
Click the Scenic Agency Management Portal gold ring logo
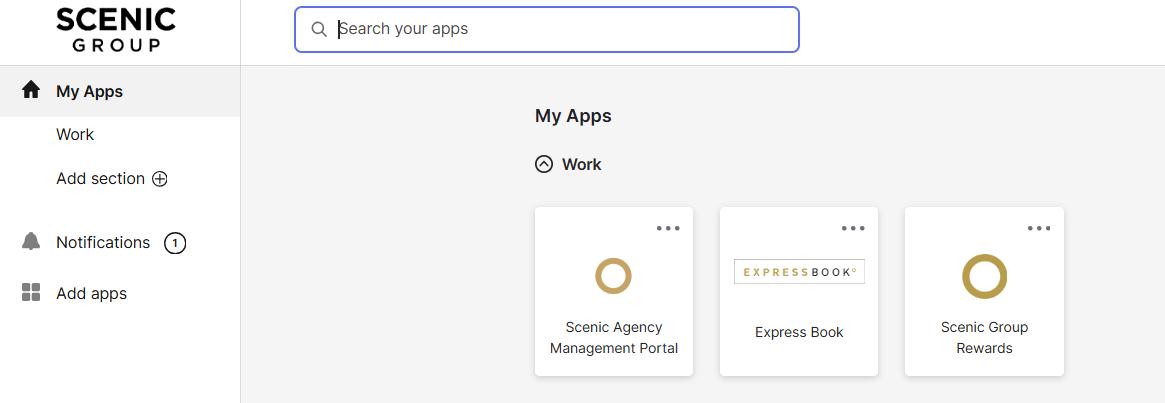613,275
